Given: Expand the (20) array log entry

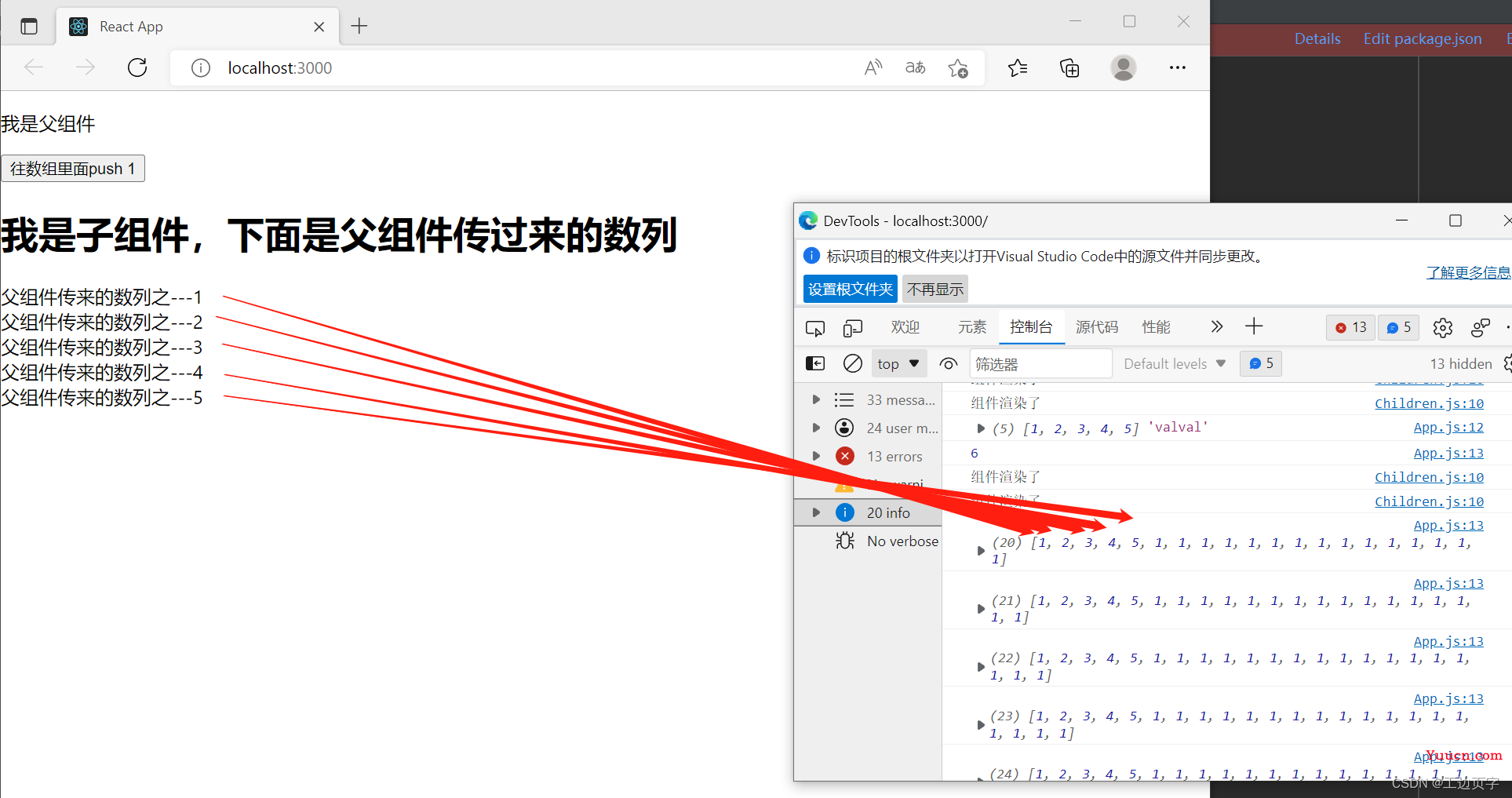Looking at the screenshot, I should (981, 551).
